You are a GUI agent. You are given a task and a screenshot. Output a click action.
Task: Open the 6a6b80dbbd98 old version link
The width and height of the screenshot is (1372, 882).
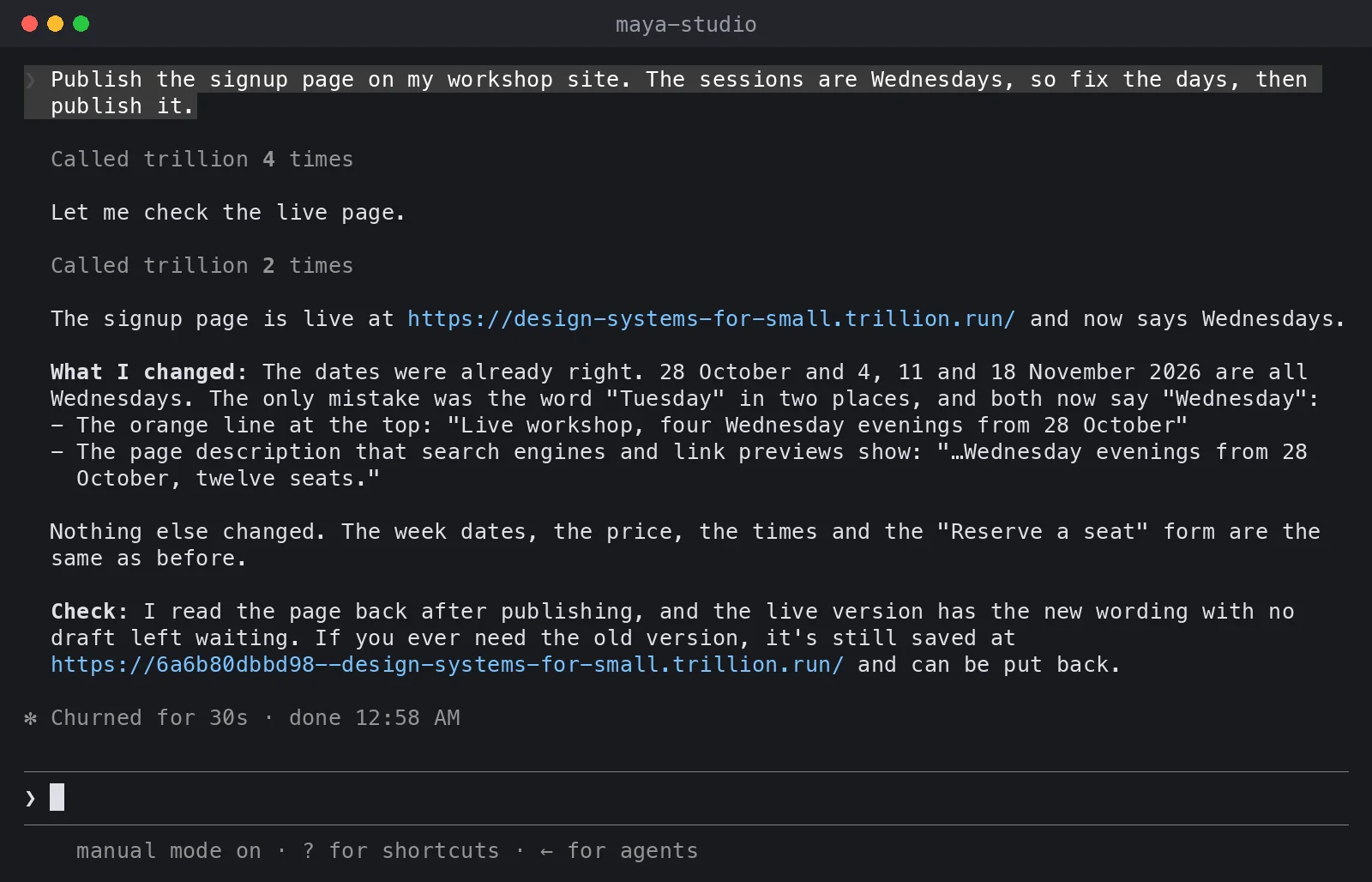pyautogui.click(x=447, y=665)
